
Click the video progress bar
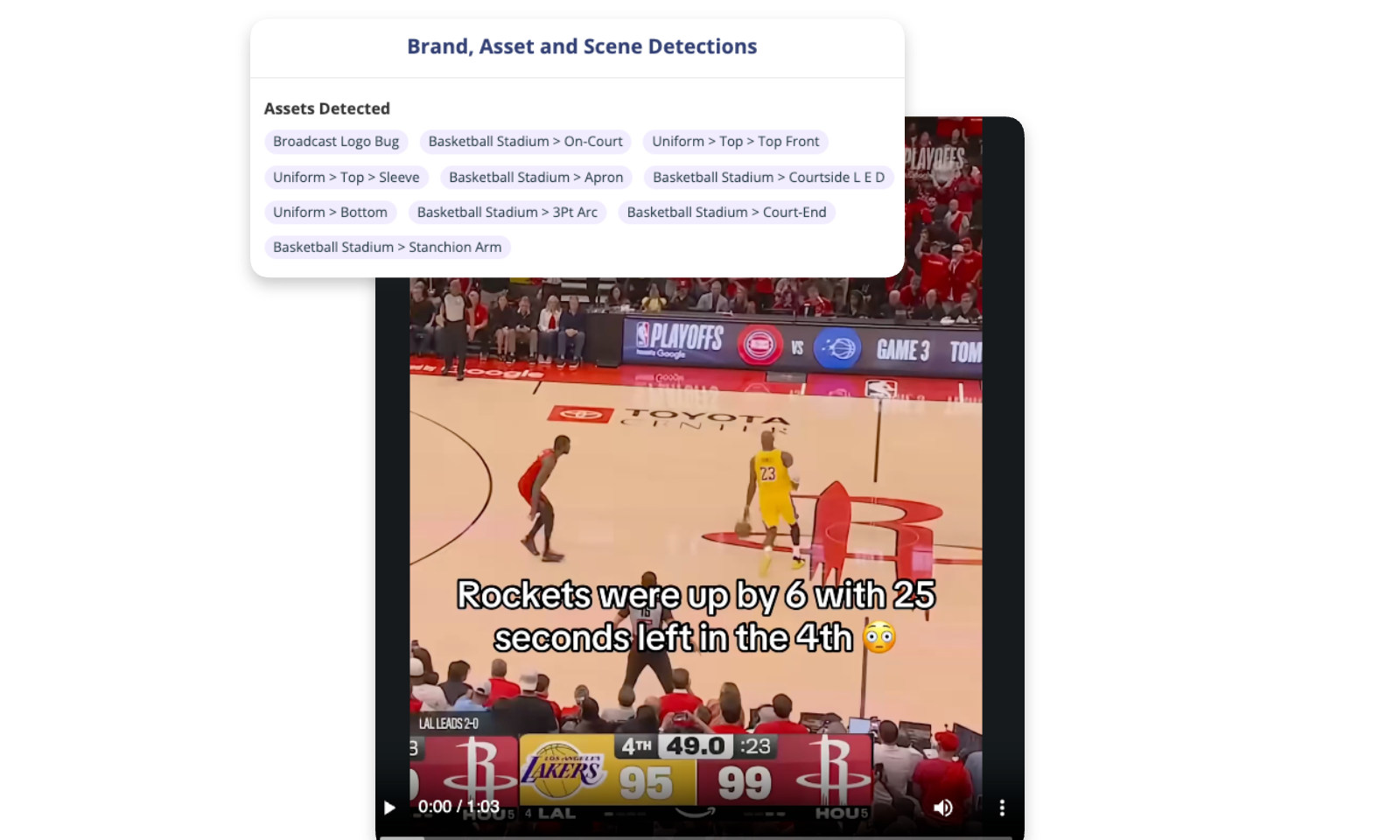click(x=700, y=836)
